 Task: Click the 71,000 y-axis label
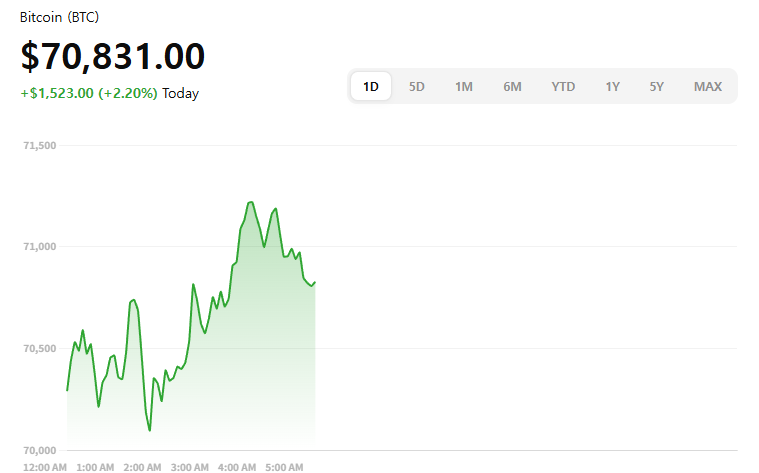point(39,247)
